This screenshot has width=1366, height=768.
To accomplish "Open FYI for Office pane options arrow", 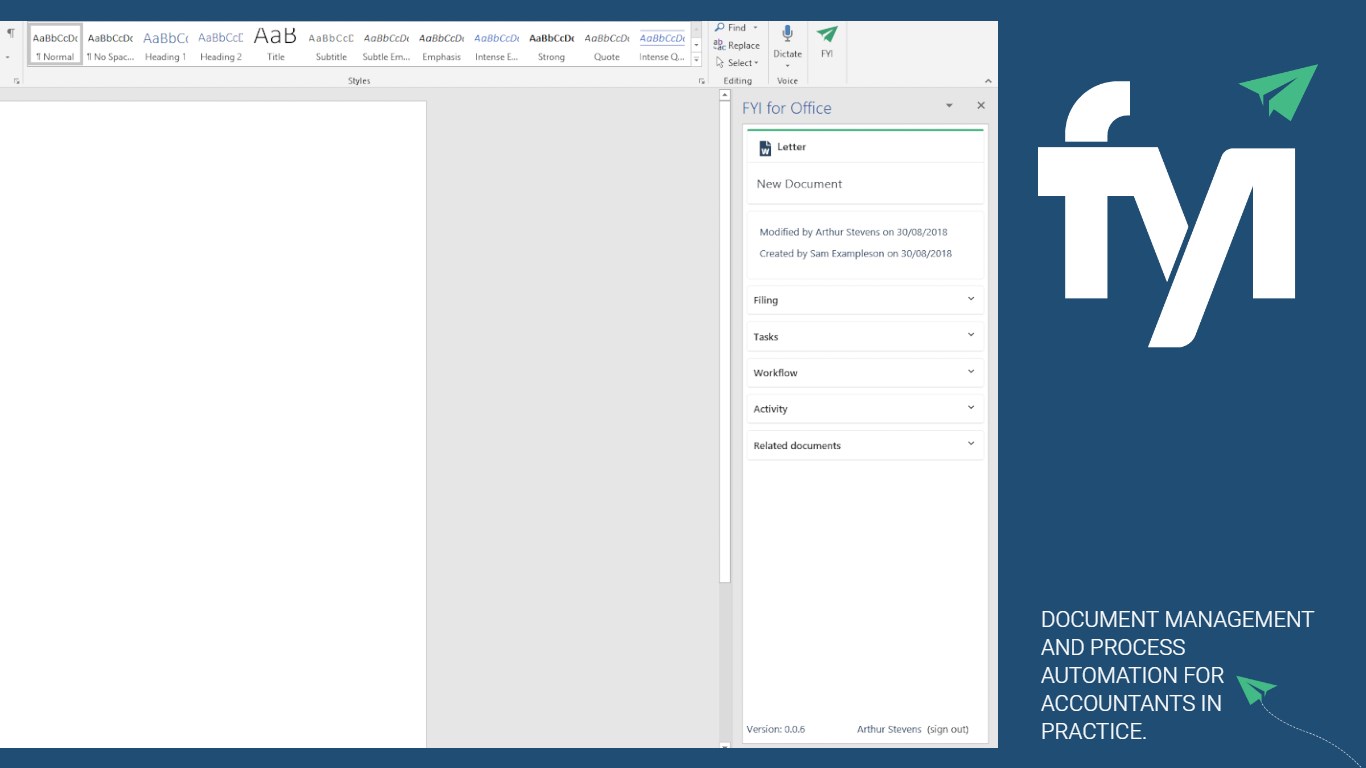I will (x=949, y=106).
